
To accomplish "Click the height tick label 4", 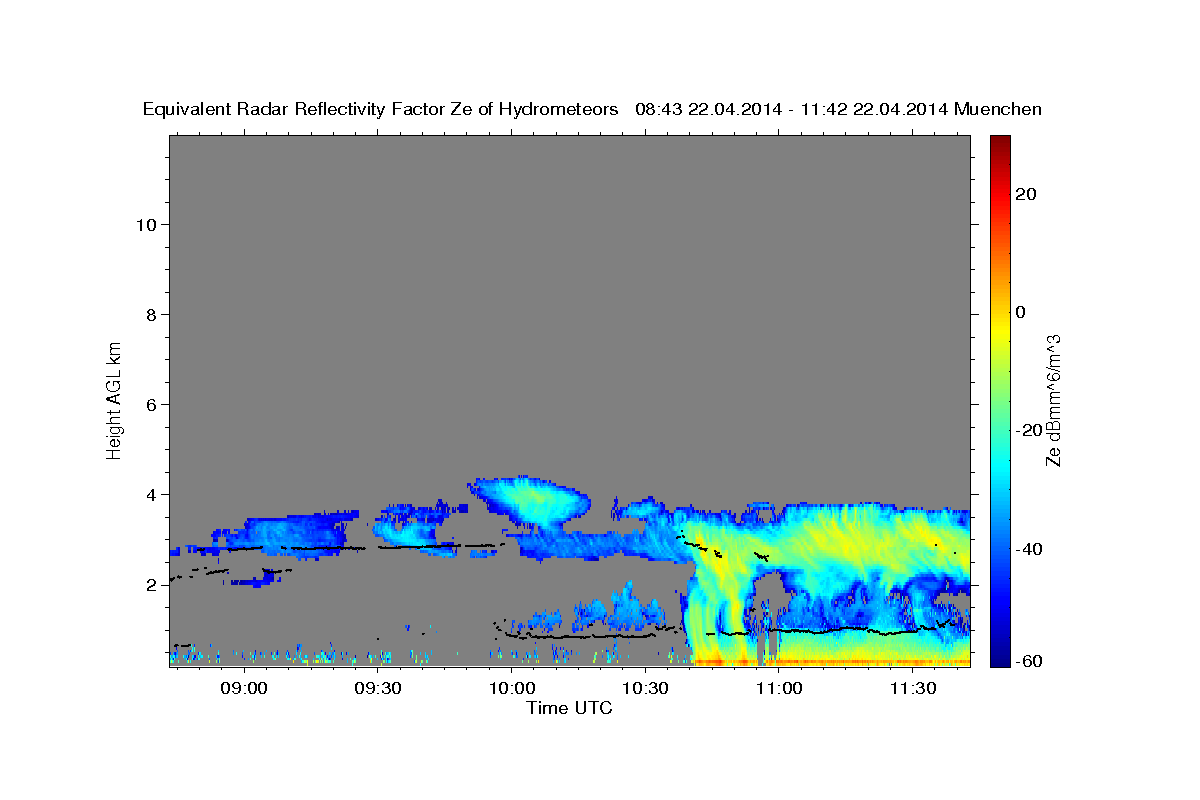I will point(152,494).
